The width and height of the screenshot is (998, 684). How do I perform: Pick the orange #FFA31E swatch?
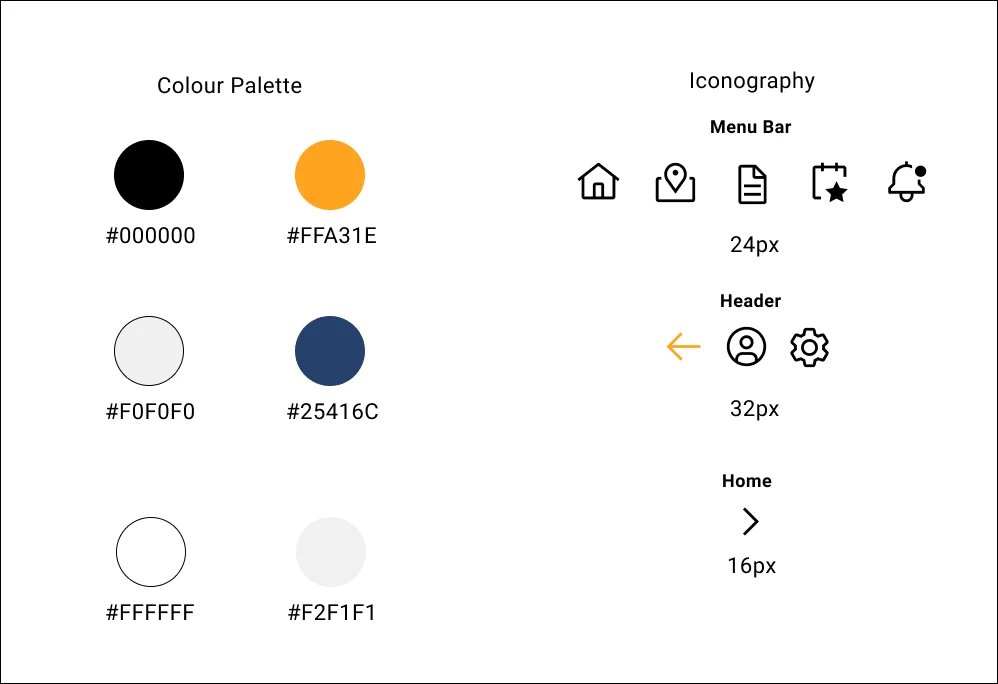point(330,175)
